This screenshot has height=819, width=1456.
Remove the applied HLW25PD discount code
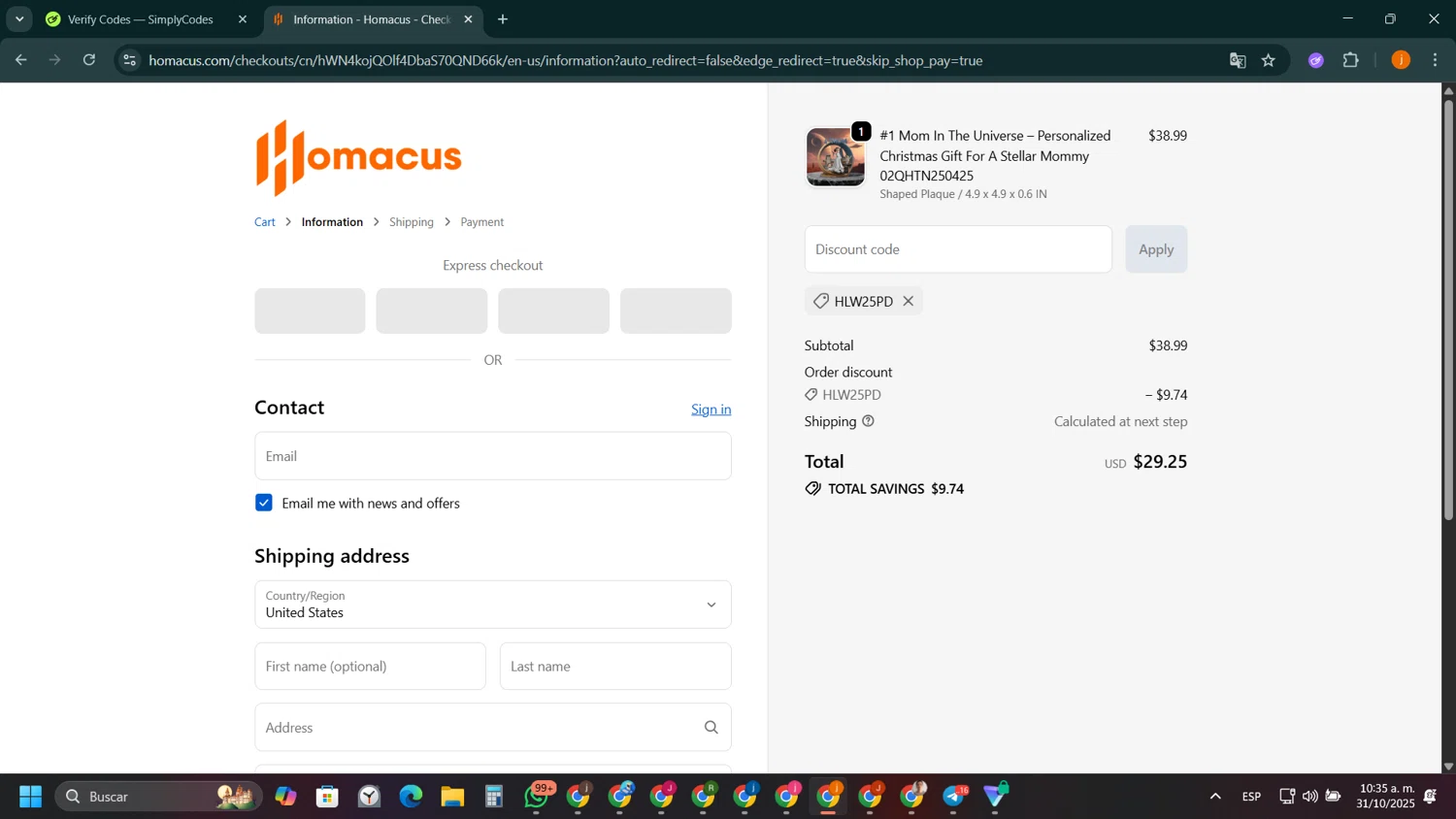point(908,301)
